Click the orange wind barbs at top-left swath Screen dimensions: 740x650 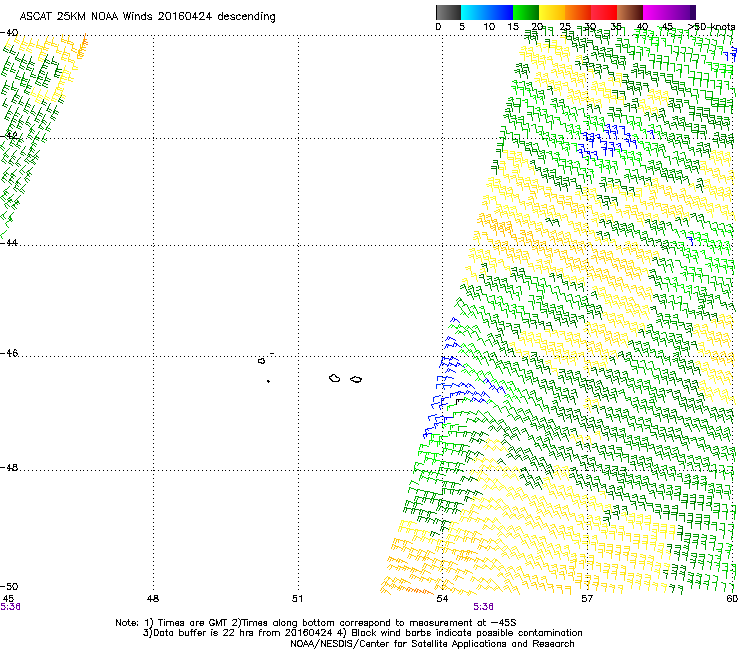click(x=83, y=46)
